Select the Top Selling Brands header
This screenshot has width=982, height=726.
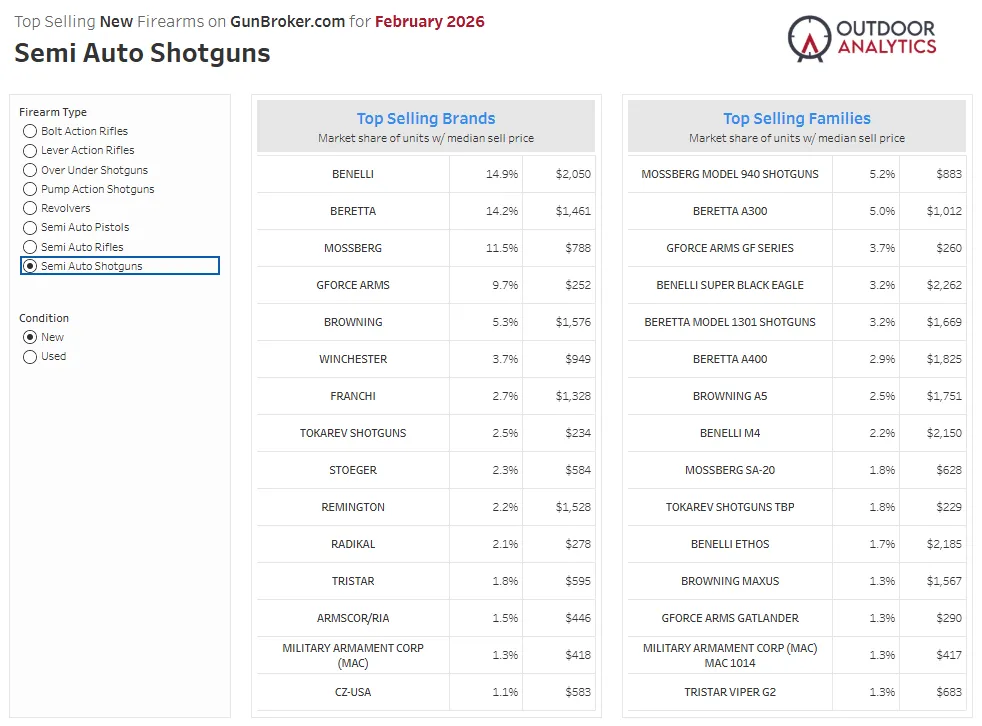click(425, 119)
